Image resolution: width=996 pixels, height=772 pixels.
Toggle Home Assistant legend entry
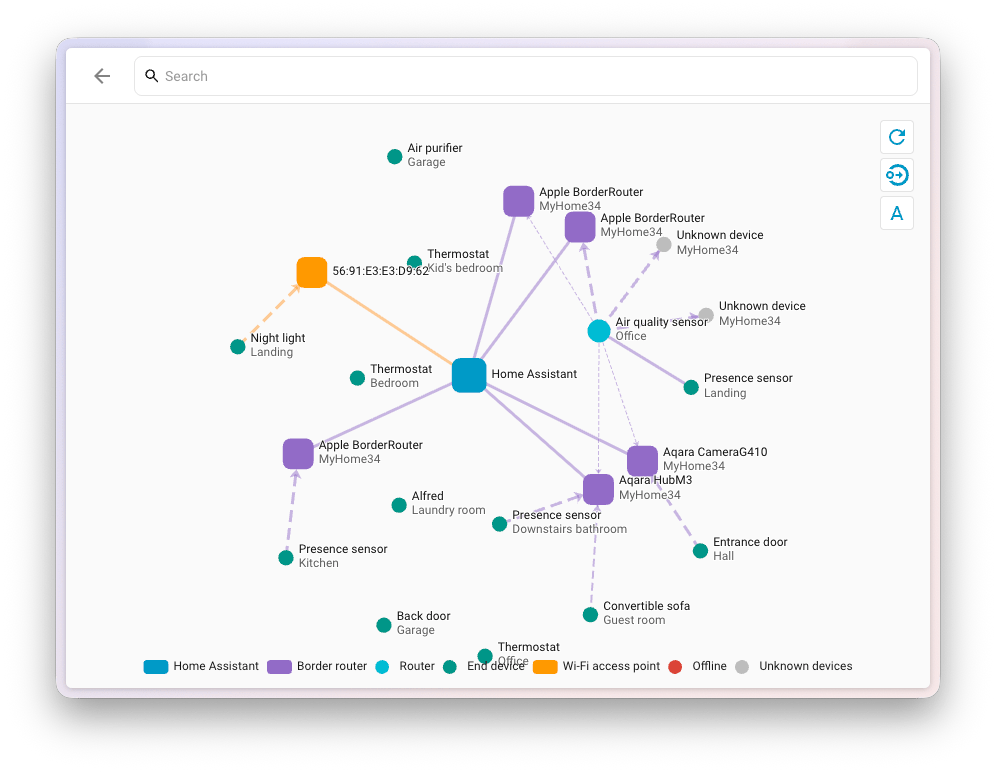click(201, 666)
